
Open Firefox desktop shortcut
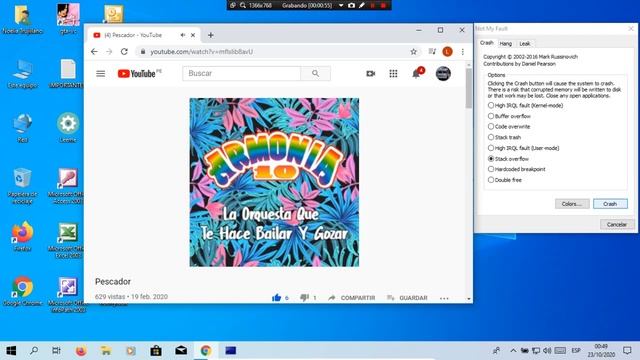click(x=22, y=236)
